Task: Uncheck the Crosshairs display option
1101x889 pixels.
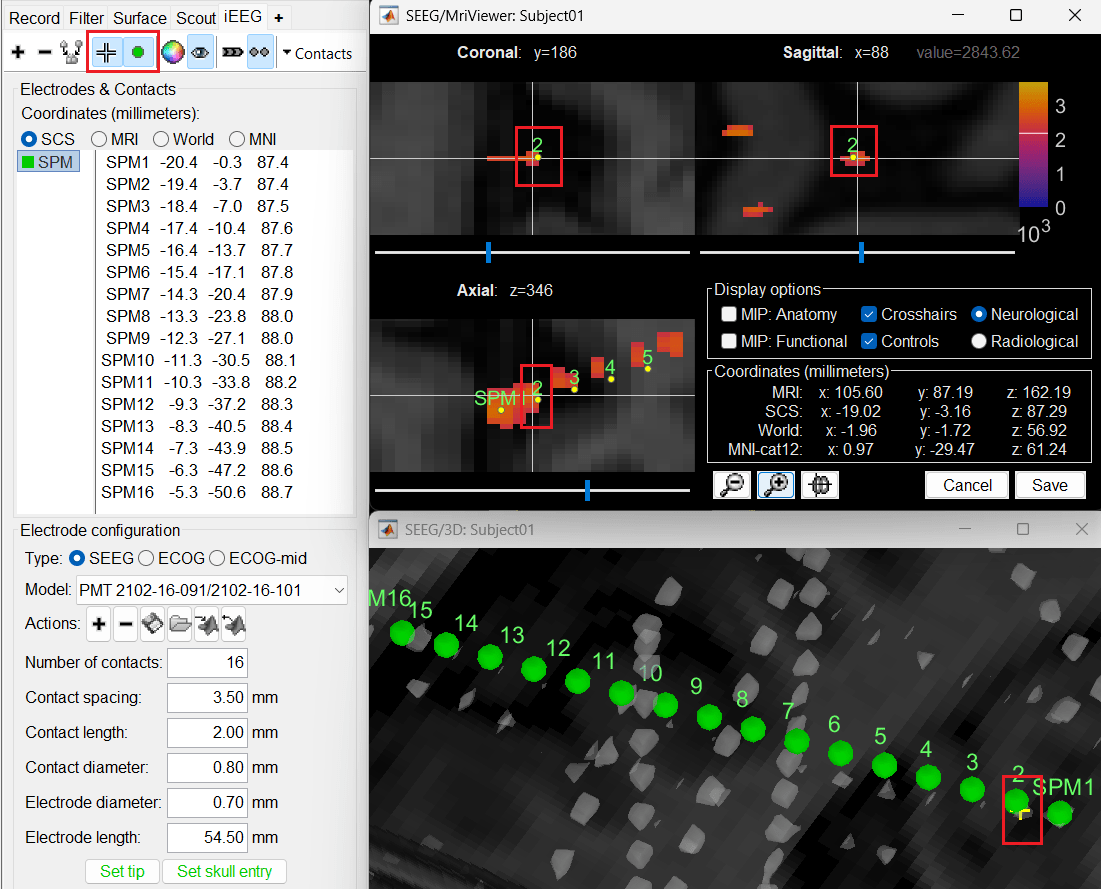Action: pyautogui.click(x=869, y=314)
